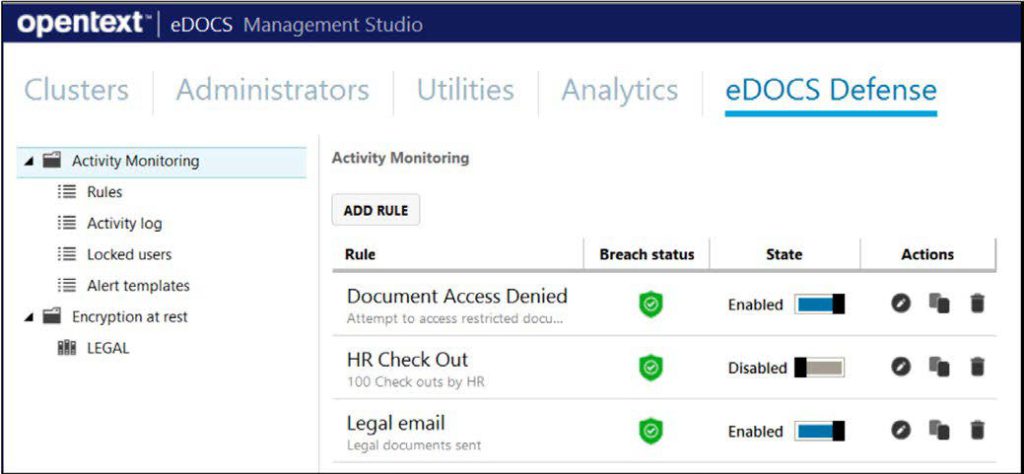Duplicate the HR Check Out rule
Viewport: 1024px width, 474px height.
point(939,367)
